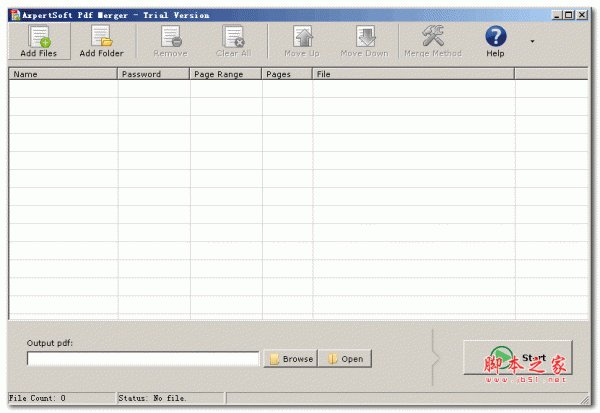
Task: Expand the toolbar overflow dropdown arrow
Action: (532, 41)
